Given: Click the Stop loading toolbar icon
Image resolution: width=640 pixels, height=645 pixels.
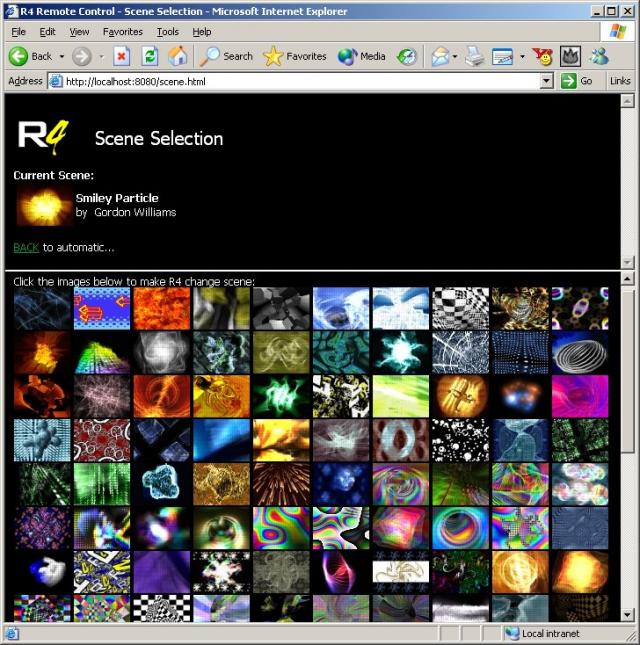Looking at the screenshot, I should point(121,56).
